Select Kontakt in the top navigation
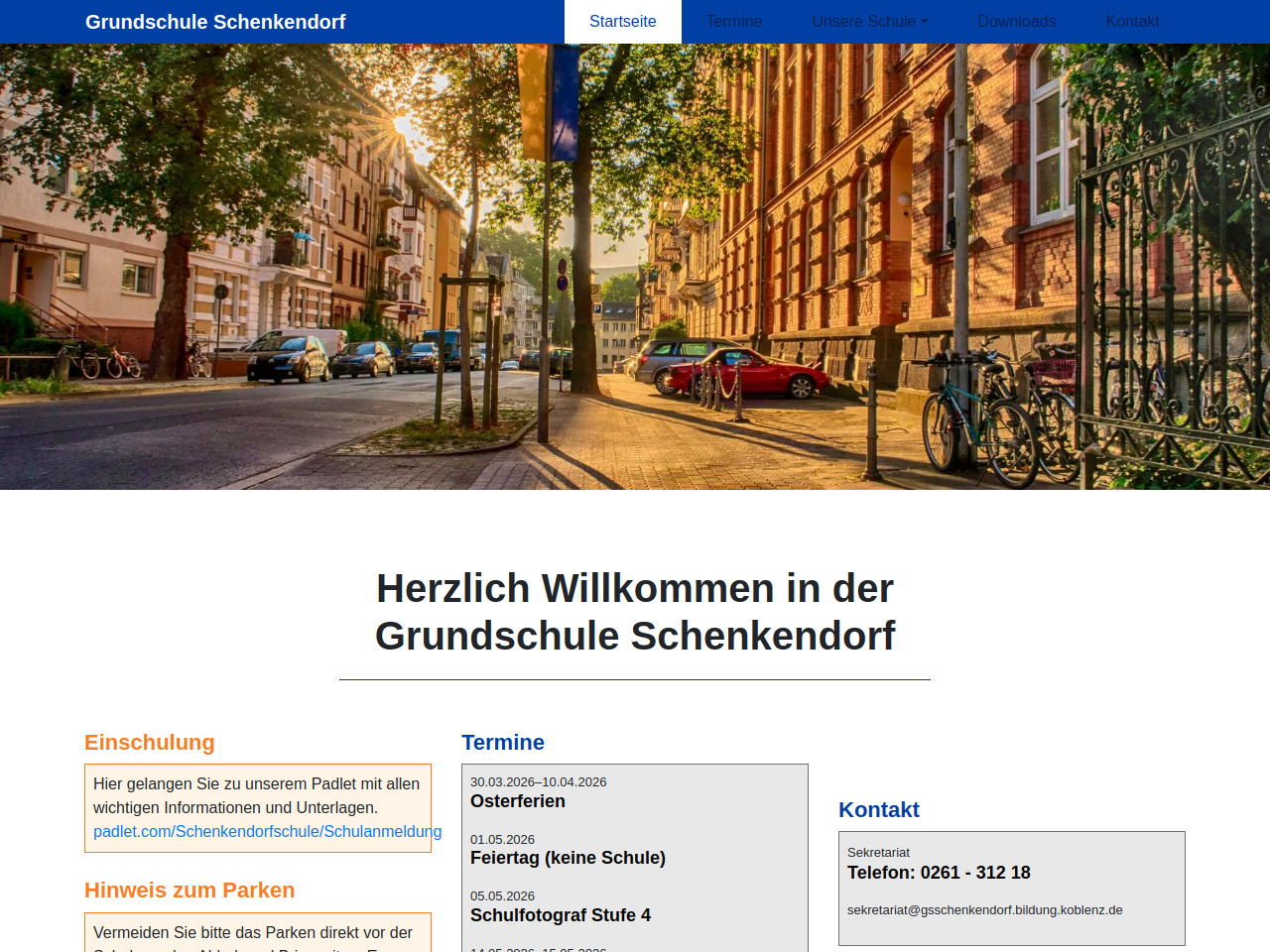Screen dimensions: 1270x952 point(1132,22)
